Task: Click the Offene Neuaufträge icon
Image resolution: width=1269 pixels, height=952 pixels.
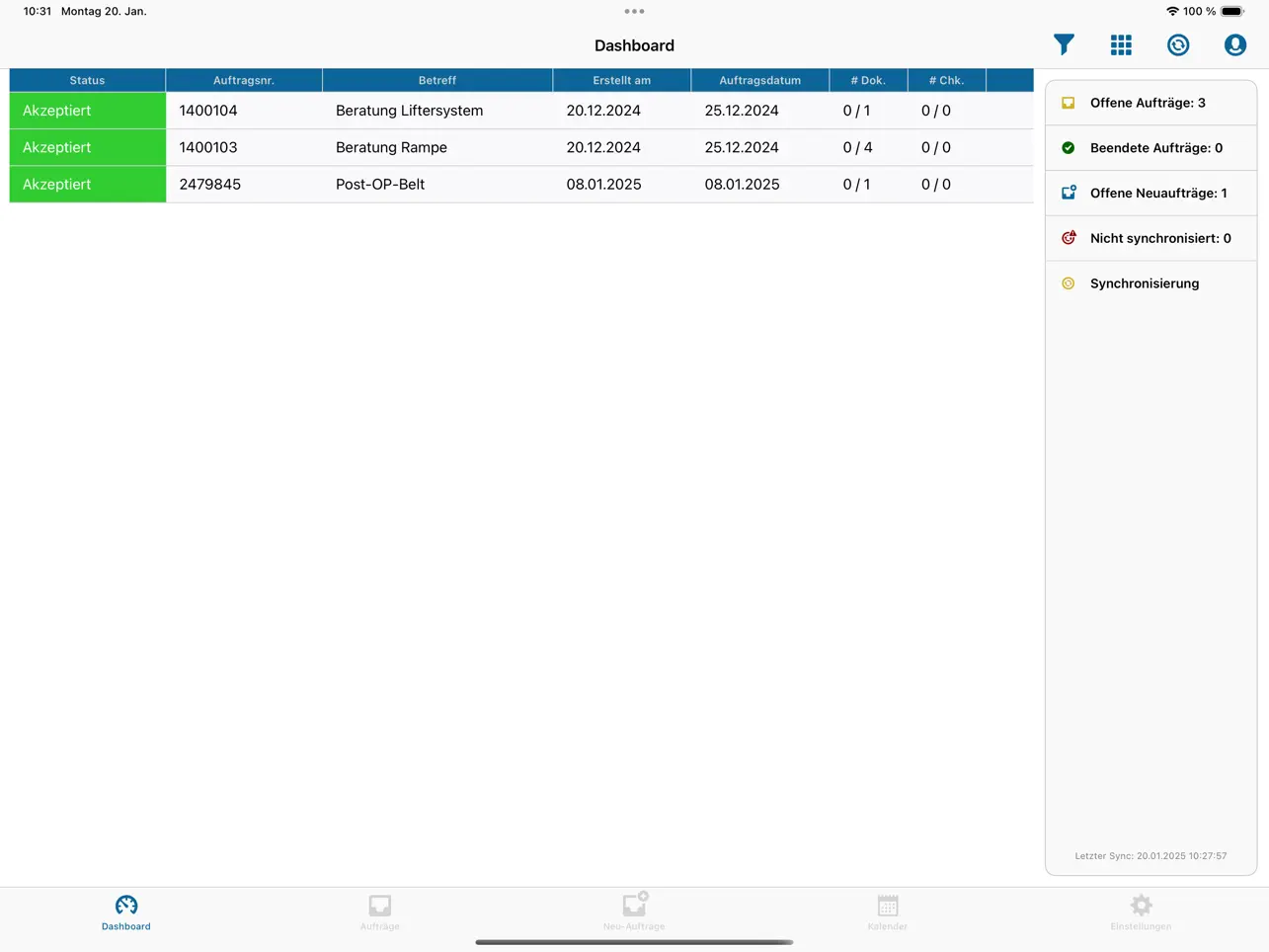Action: (1069, 193)
